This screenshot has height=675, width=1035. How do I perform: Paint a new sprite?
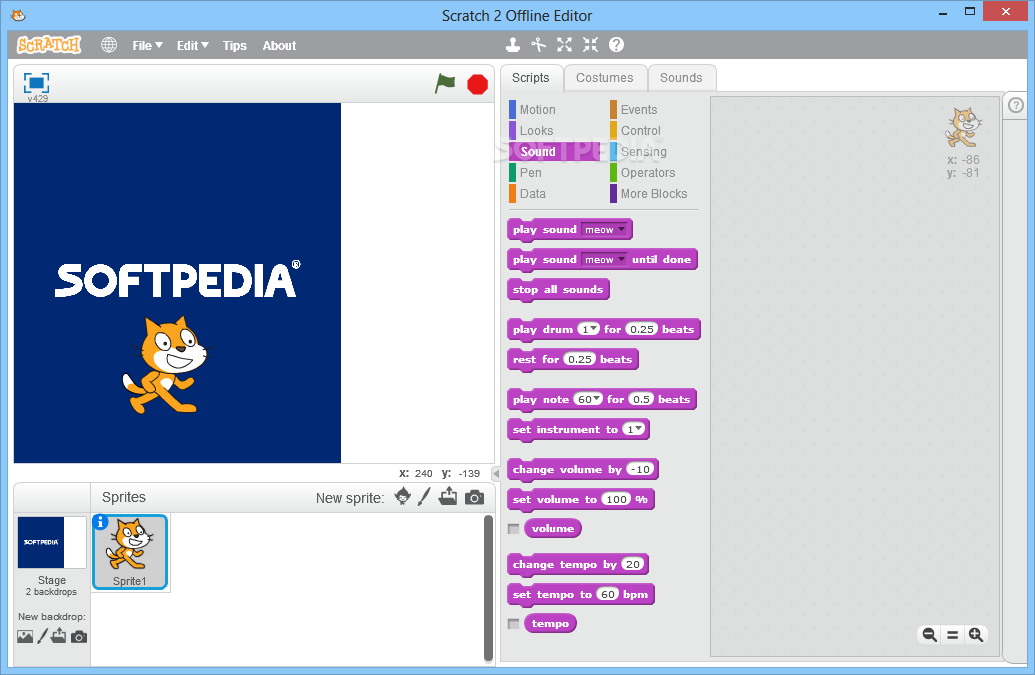(424, 496)
